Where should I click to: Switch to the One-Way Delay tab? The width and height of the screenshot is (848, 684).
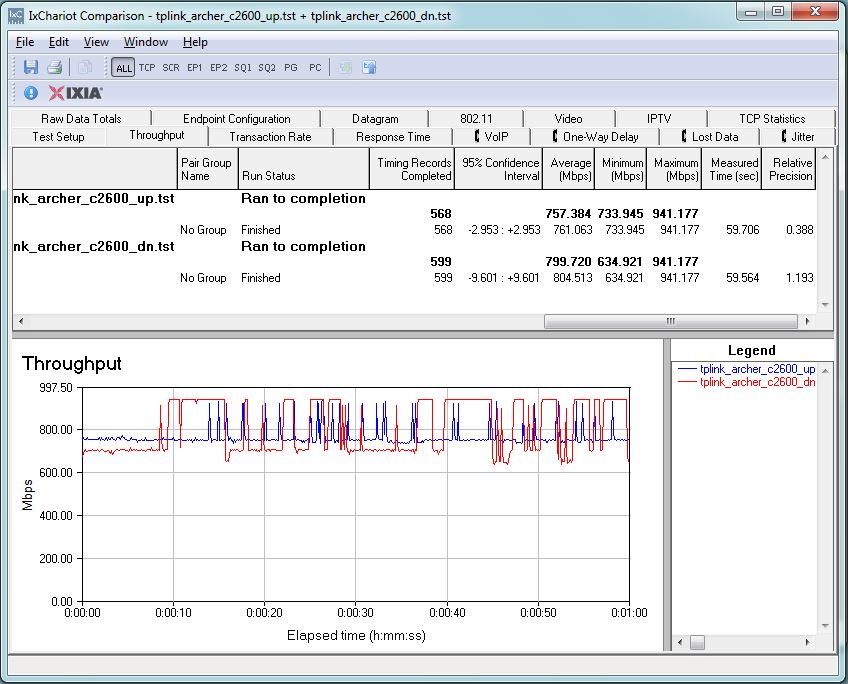click(595, 137)
